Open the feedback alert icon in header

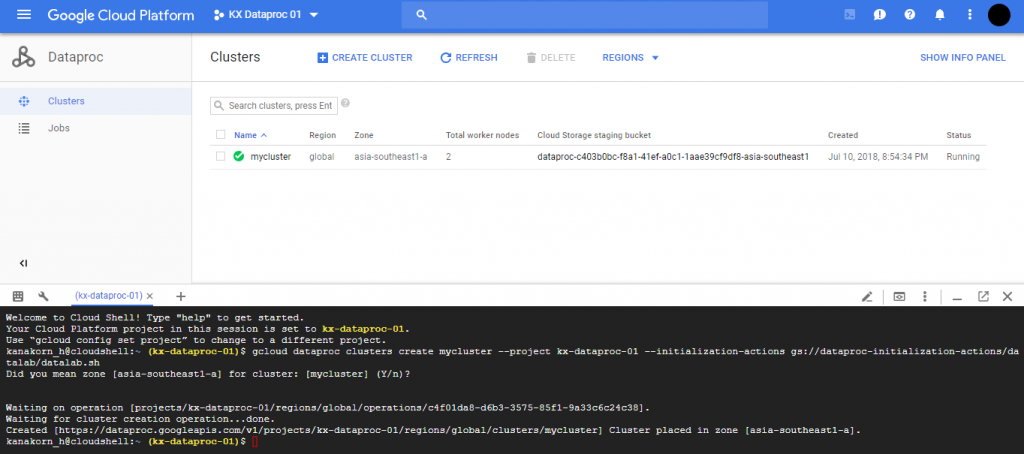[x=880, y=14]
